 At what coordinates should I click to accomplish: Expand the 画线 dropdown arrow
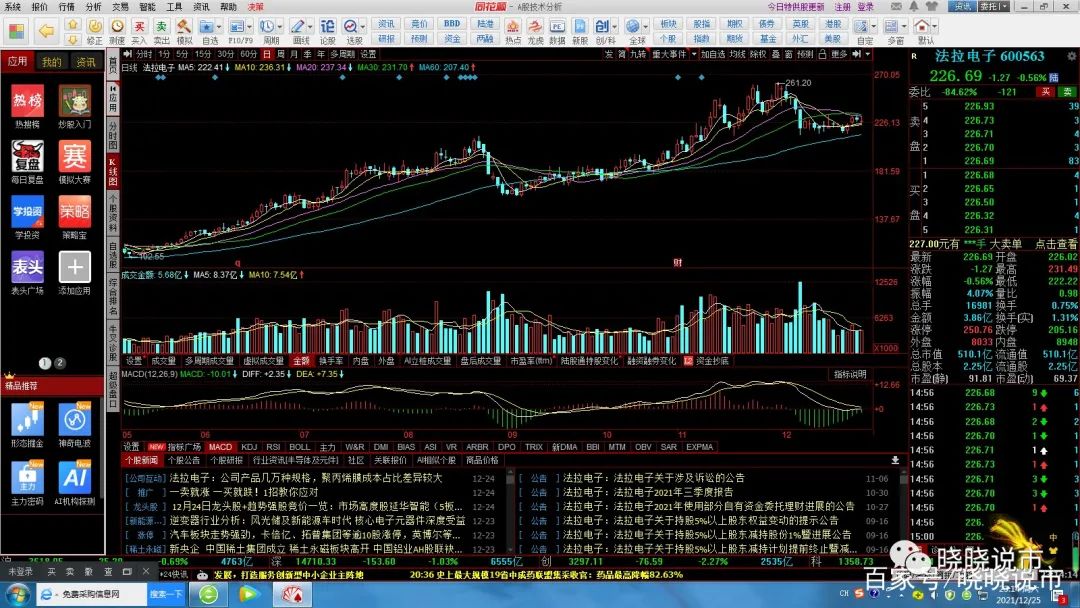309,27
